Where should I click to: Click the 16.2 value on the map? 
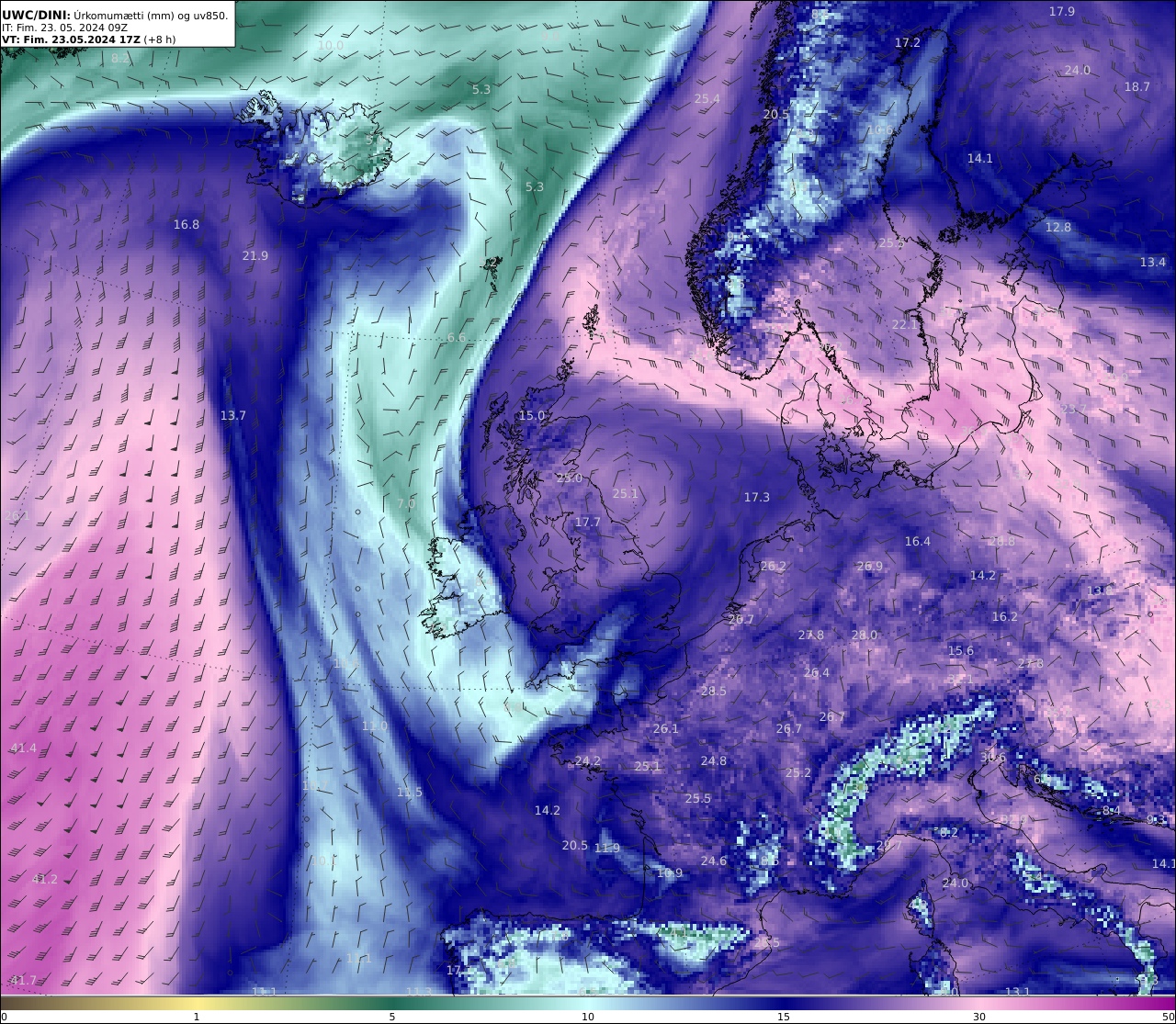(1005, 616)
